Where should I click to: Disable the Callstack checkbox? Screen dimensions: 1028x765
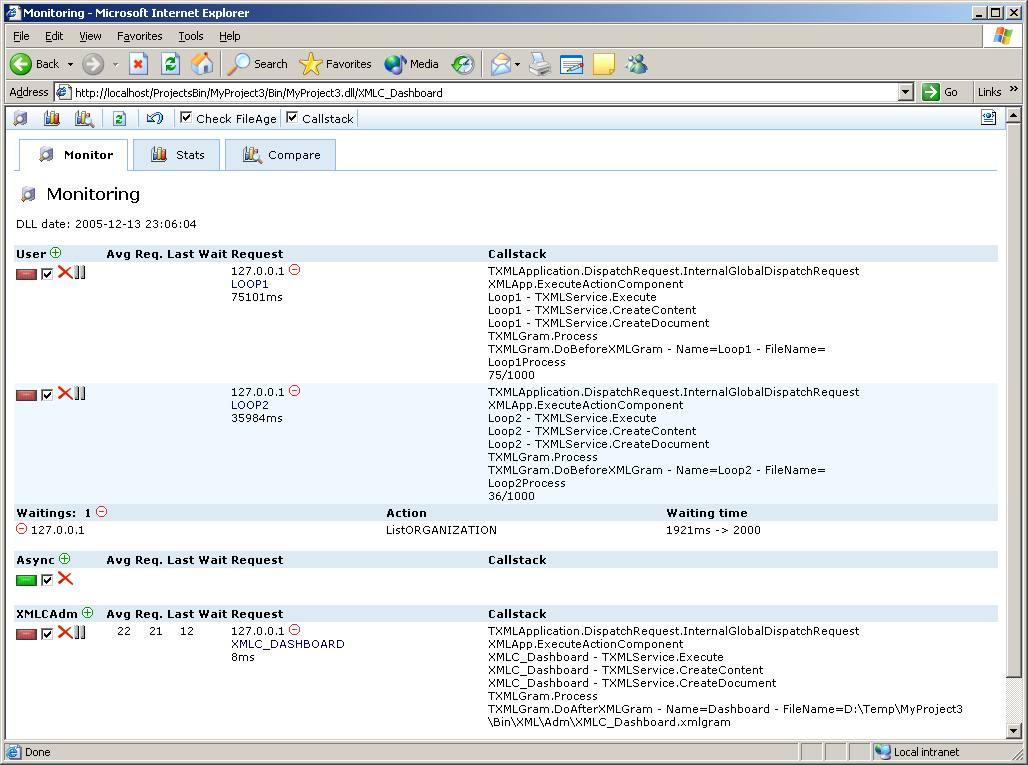292,118
